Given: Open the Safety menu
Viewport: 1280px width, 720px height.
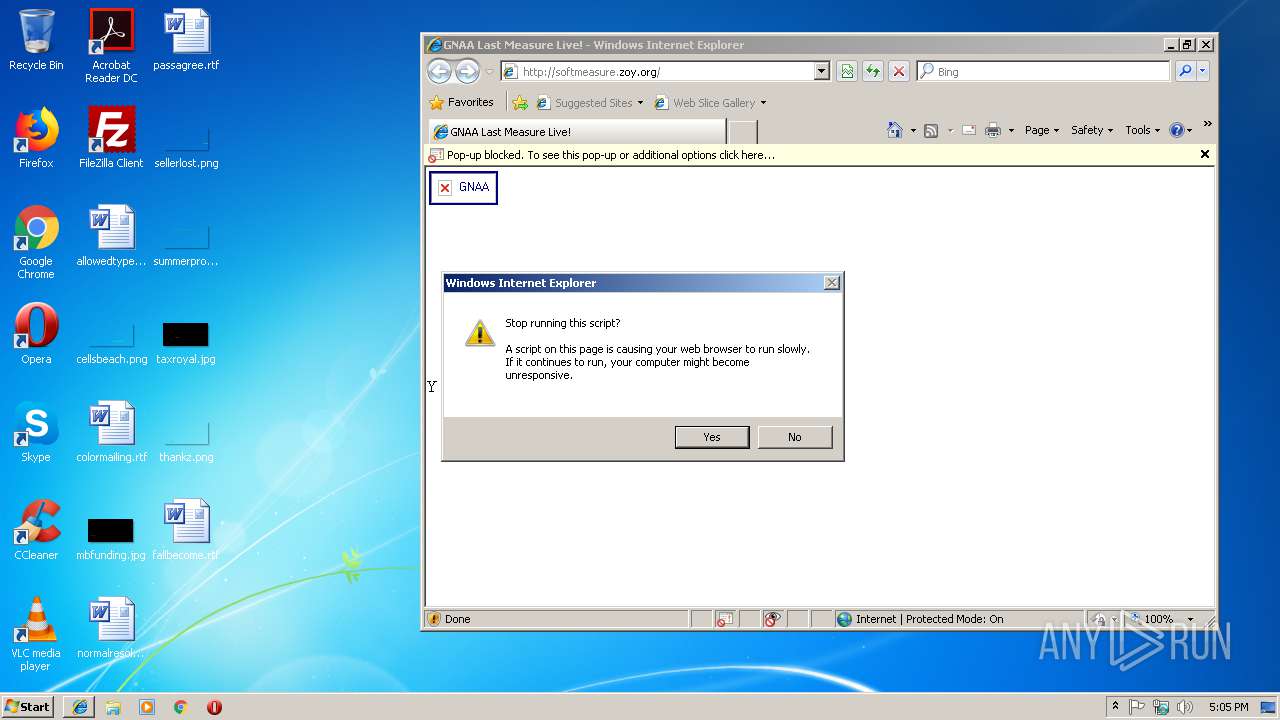Looking at the screenshot, I should point(1092,130).
